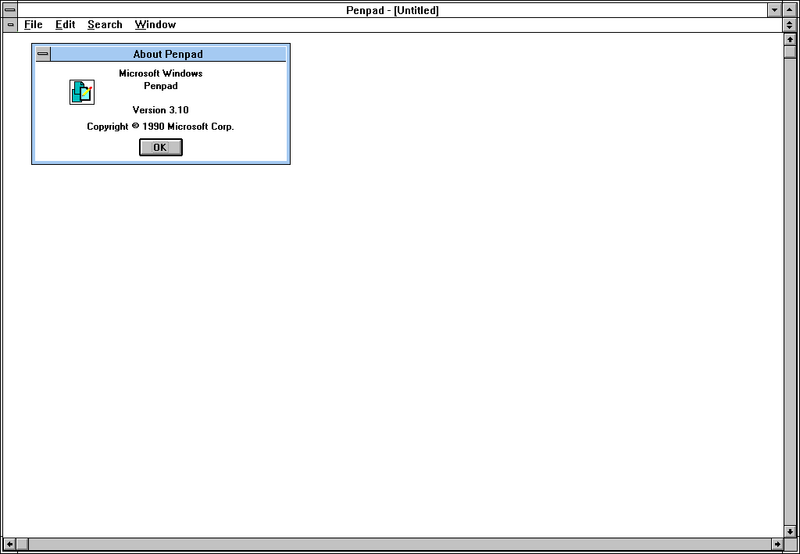Click the document restore button beside menu bar
Screen dimensions: 800x554
coord(790,24)
